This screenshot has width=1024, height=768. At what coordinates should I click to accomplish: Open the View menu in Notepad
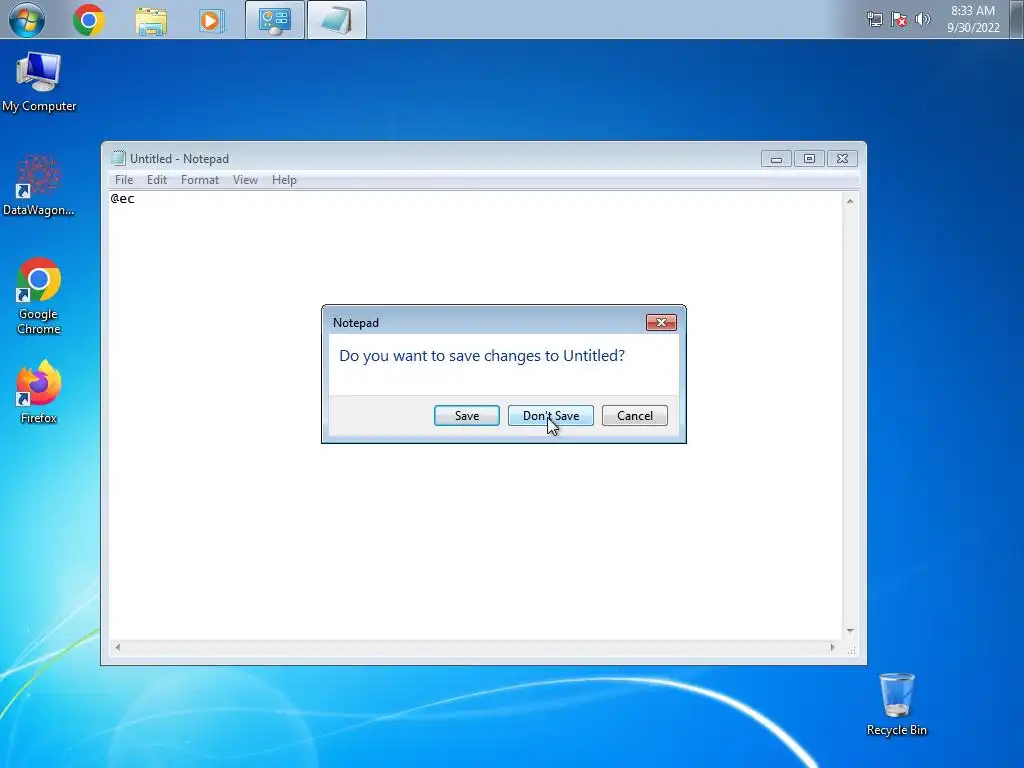(x=246, y=180)
